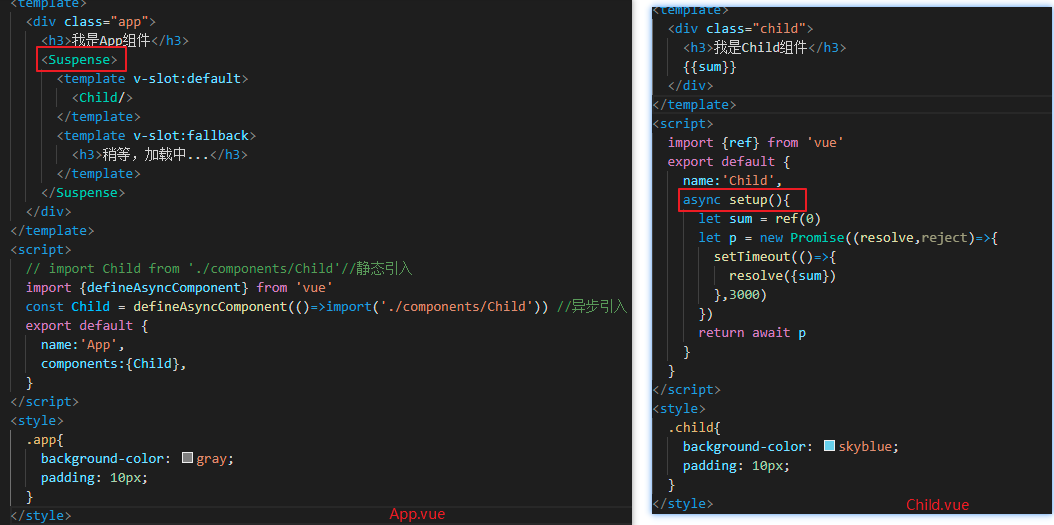Viewport: 1054px width, 525px height.
Task: Click the name:'App' line
Action: pos(83,345)
